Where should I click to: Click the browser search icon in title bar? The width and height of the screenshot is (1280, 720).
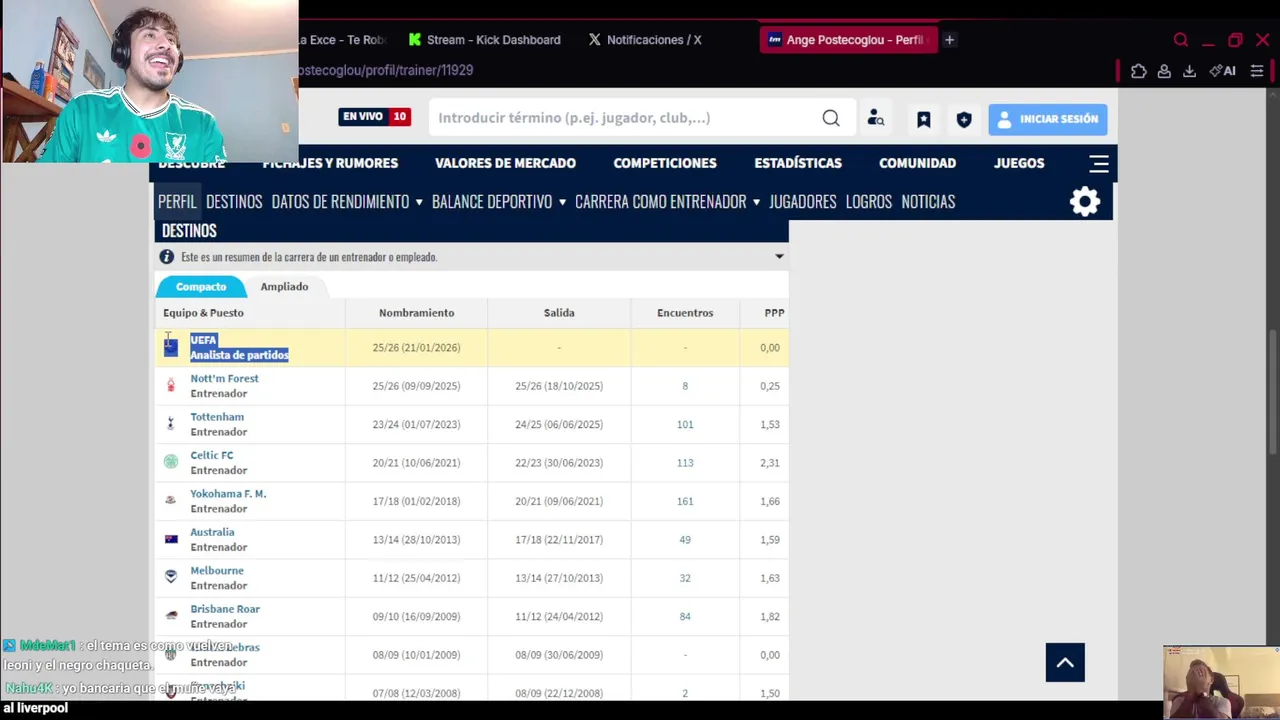[1181, 40]
